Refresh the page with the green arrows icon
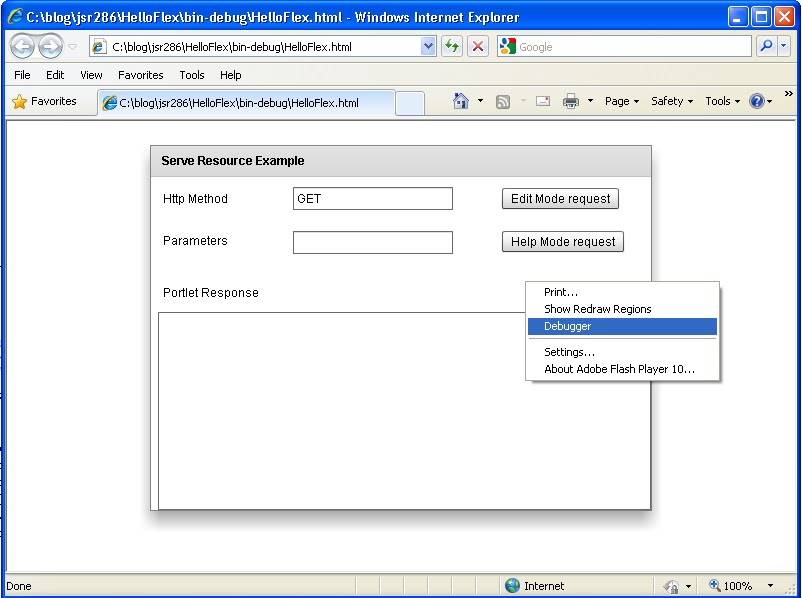The height and width of the screenshot is (598, 802). pos(452,47)
